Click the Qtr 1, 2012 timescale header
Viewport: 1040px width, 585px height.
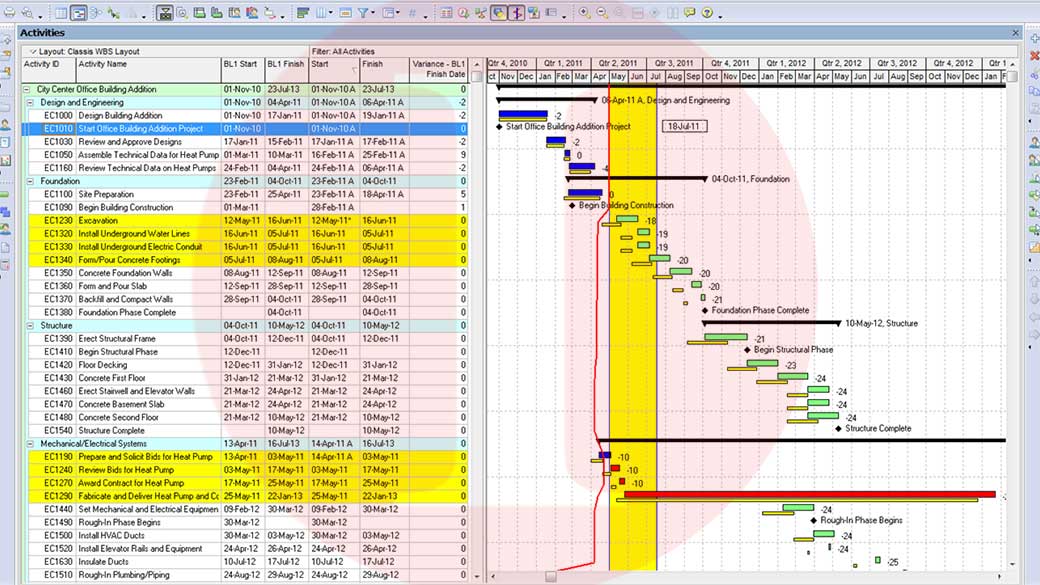coord(786,64)
